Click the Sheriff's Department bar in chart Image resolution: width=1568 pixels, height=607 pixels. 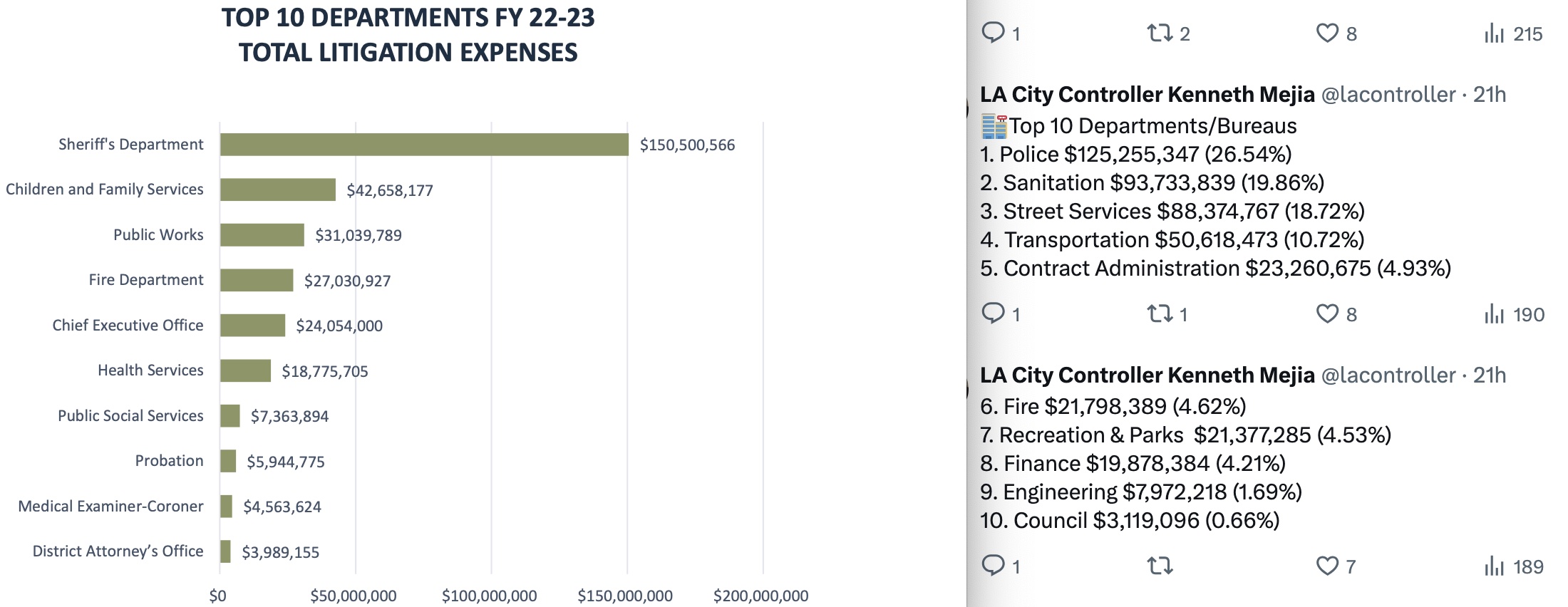424,145
